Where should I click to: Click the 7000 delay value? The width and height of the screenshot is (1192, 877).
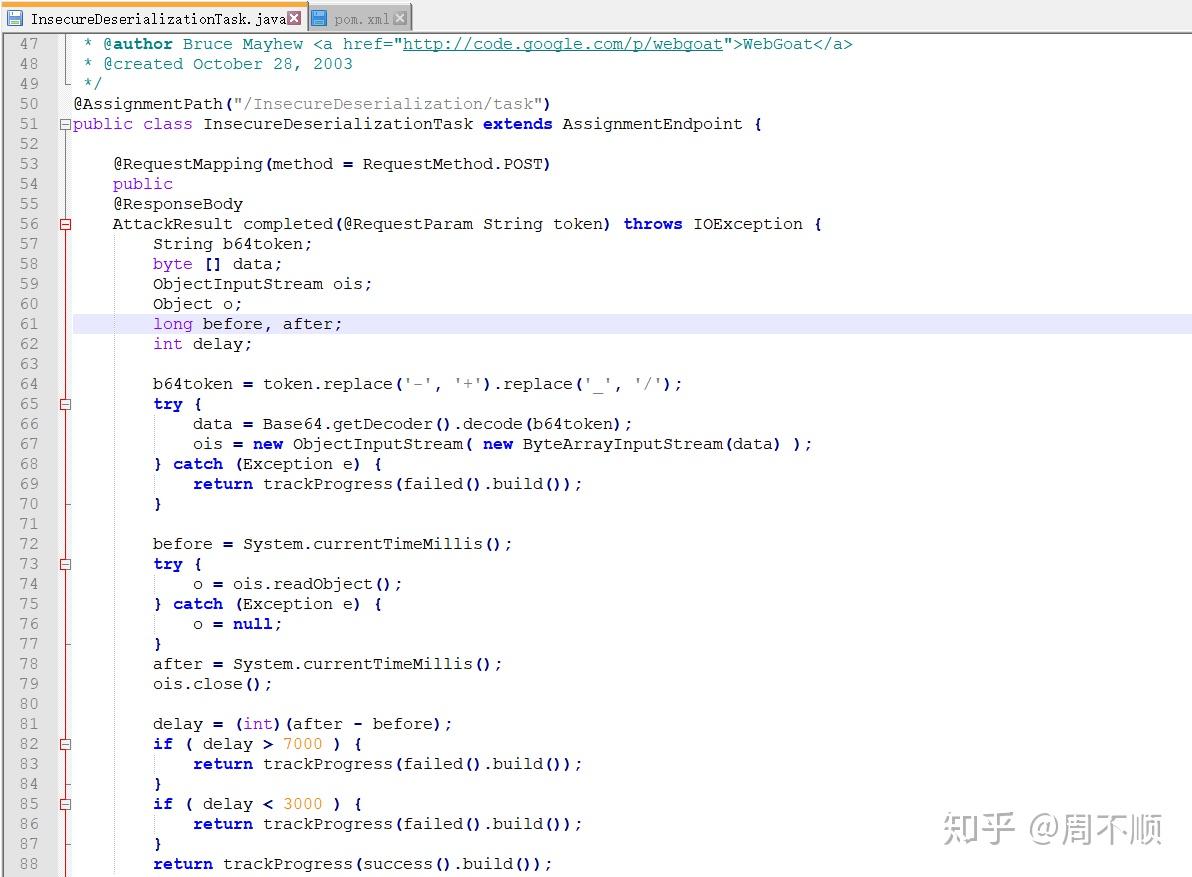point(303,744)
